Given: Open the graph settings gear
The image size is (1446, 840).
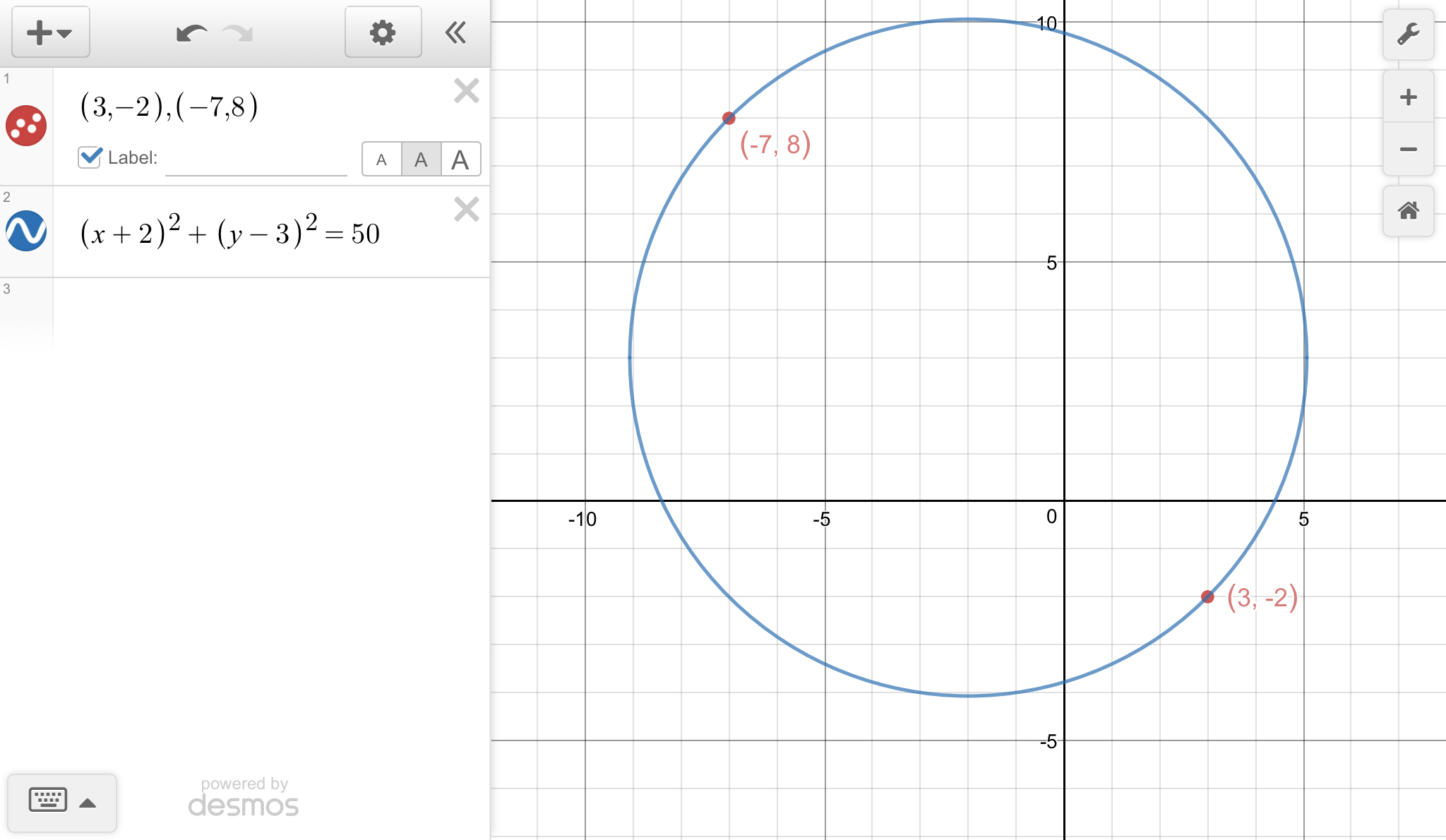Looking at the screenshot, I should tap(383, 32).
